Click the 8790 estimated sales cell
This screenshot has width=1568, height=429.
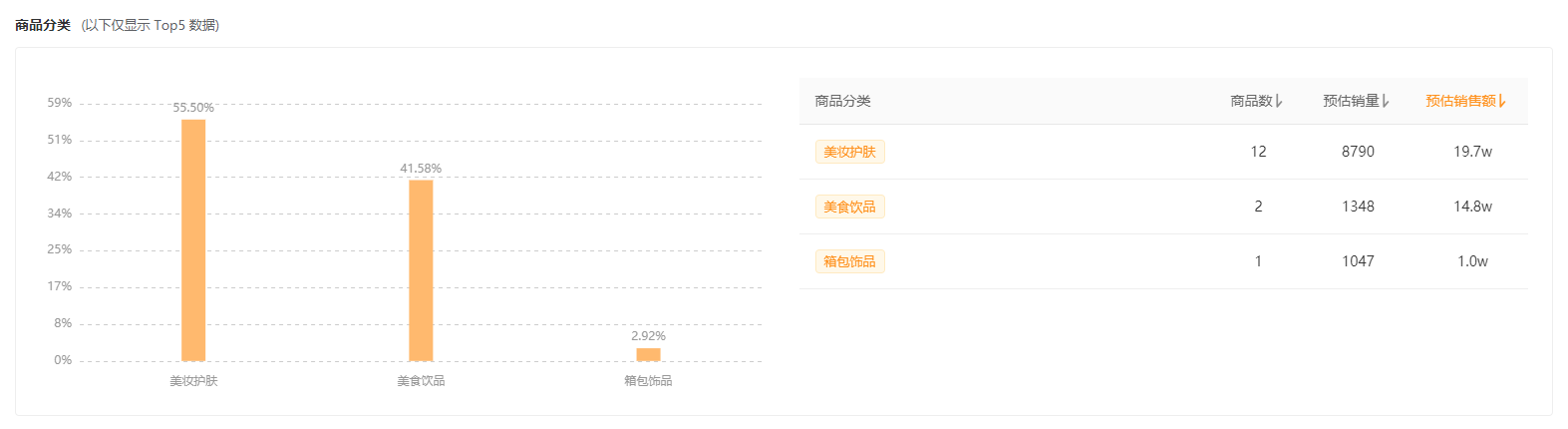1358,152
